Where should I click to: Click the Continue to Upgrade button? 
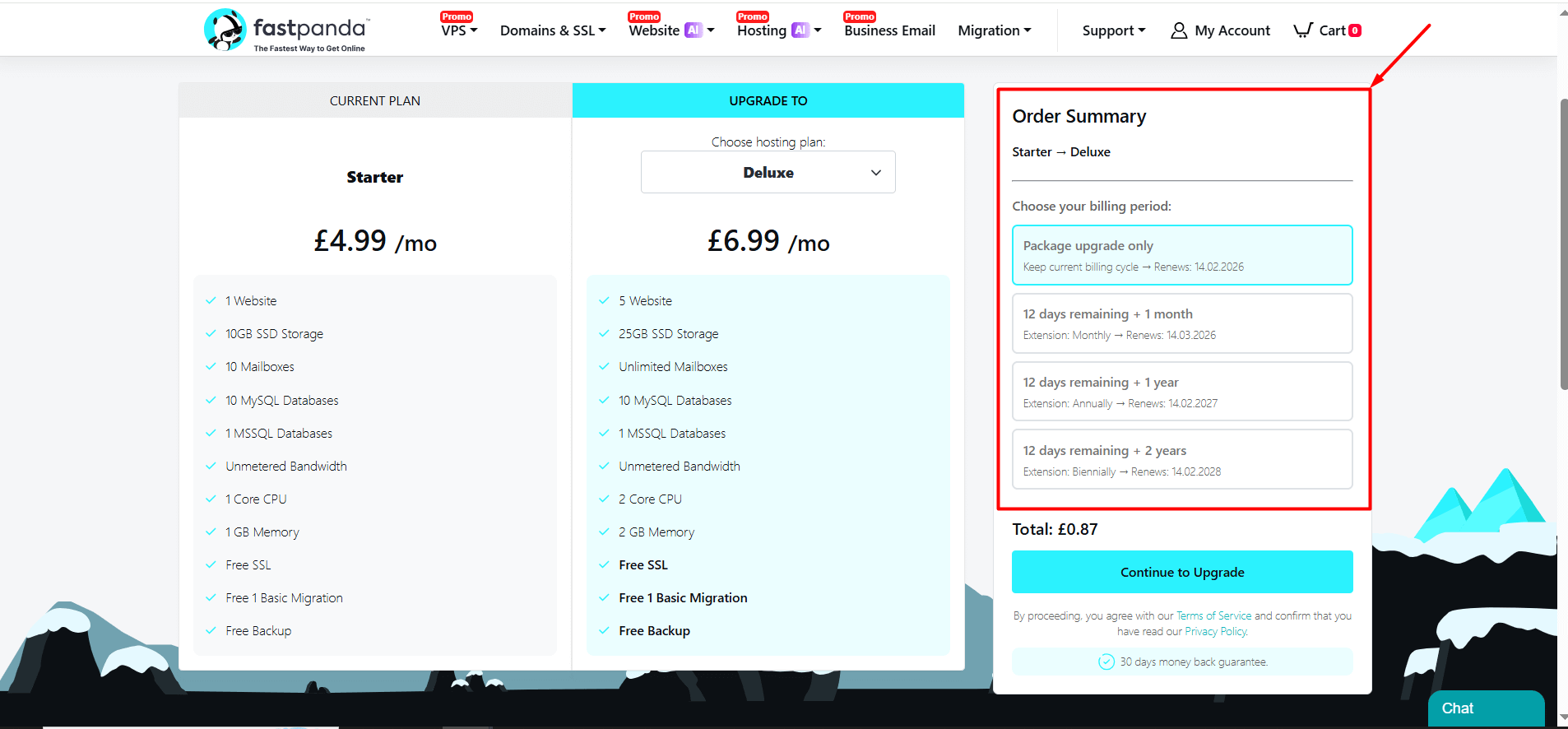point(1182,572)
